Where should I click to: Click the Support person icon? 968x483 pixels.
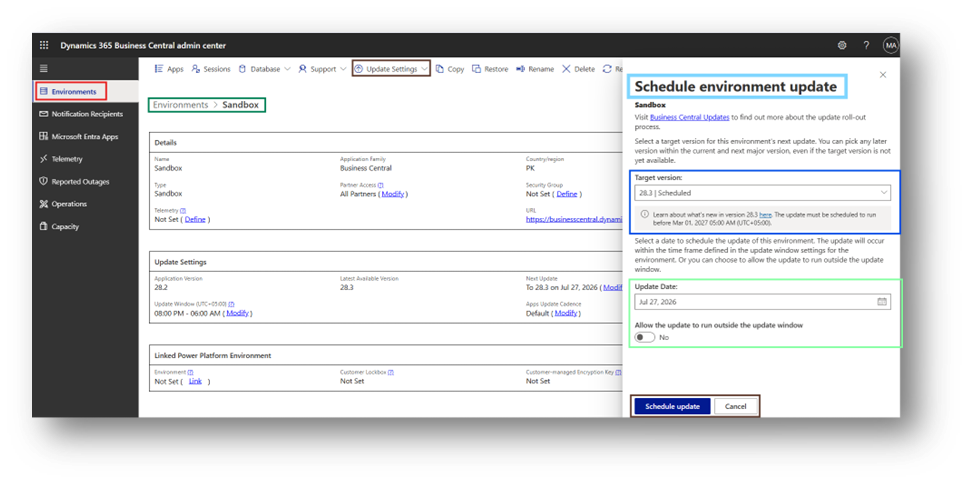click(302, 69)
